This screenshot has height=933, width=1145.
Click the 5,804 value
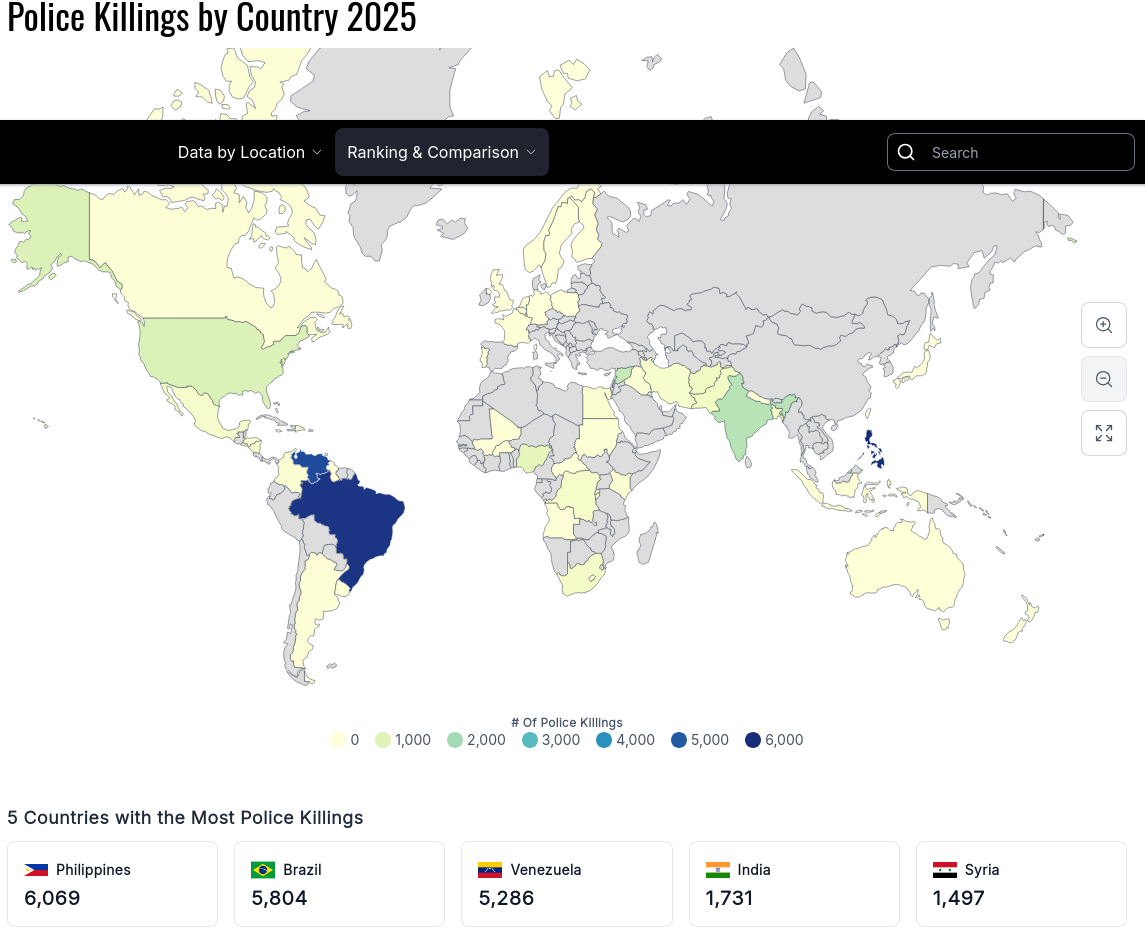[x=279, y=898]
